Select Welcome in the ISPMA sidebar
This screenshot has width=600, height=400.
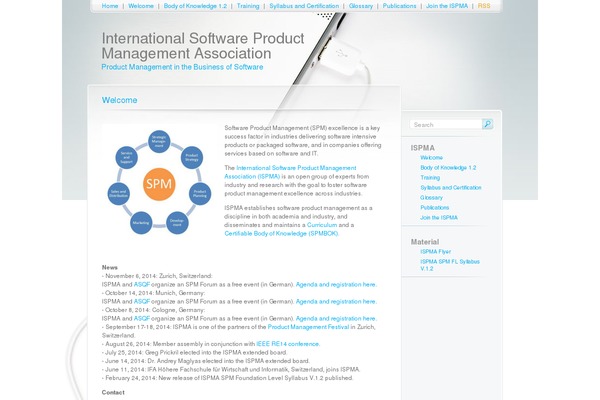[431, 158]
